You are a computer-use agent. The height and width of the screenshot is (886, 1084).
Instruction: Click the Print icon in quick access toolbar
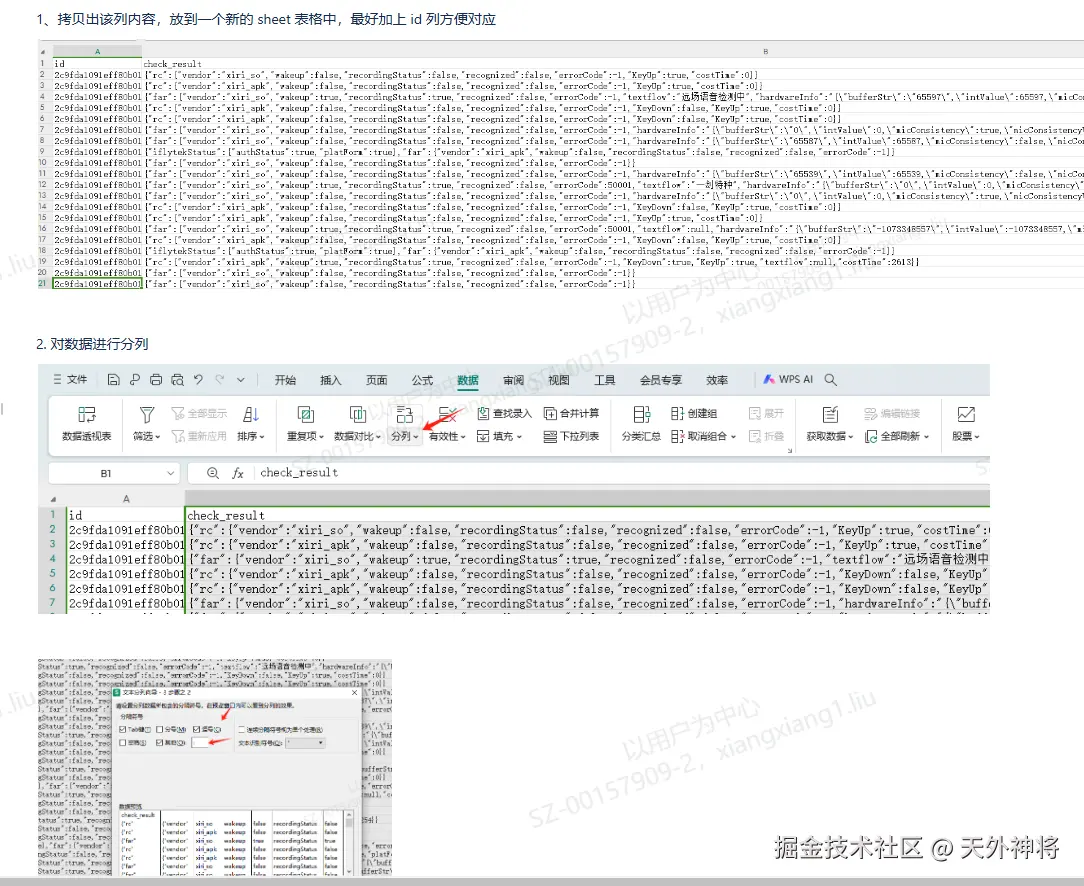pyautogui.click(x=156, y=379)
